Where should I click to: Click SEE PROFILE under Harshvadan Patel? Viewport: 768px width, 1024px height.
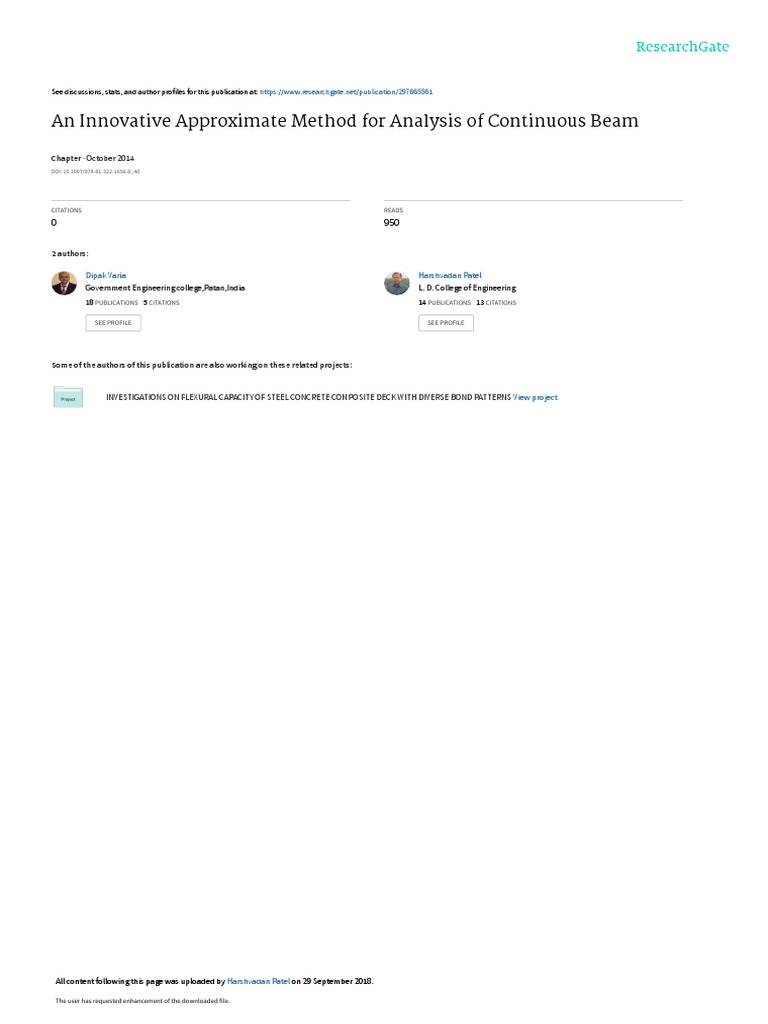(446, 323)
